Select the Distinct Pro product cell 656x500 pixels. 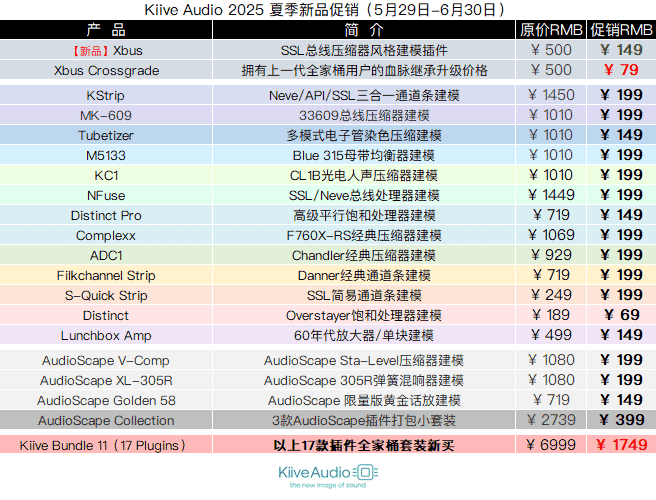click(106, 215)
